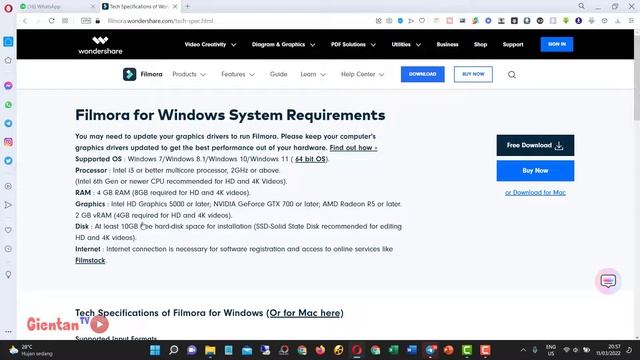Open Twitter in the Opera sidebar
Viewport: 640px width, 360px height.
[8, 161]
